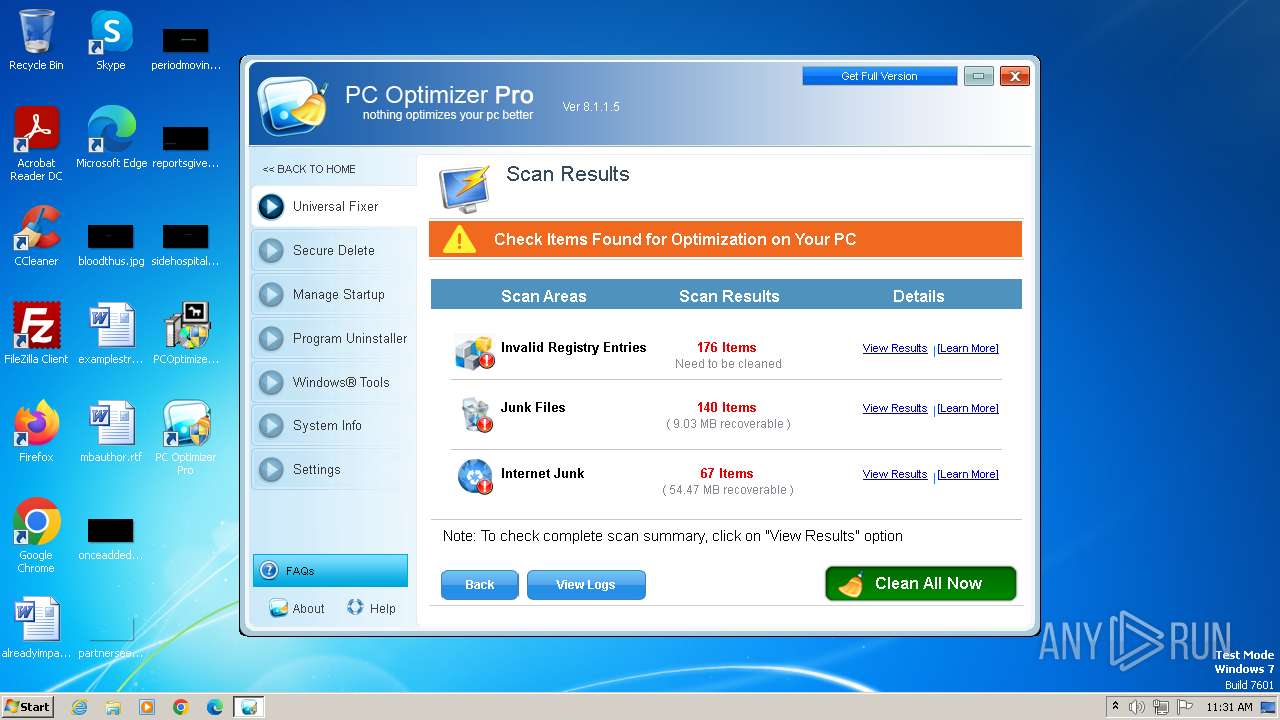Click the PC Optimizer Pro logo
1280x720 pixels.
pos(292,104)
